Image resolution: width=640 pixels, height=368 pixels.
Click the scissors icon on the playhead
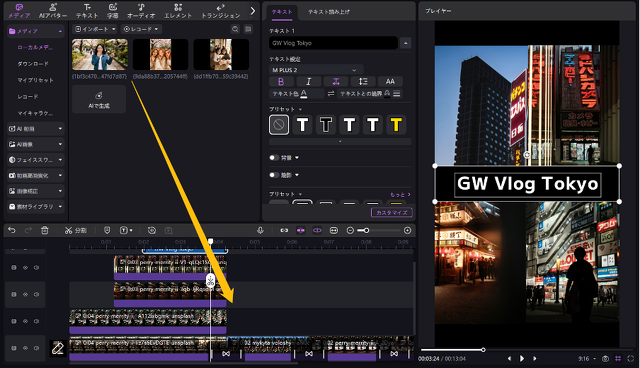point(210,281)
